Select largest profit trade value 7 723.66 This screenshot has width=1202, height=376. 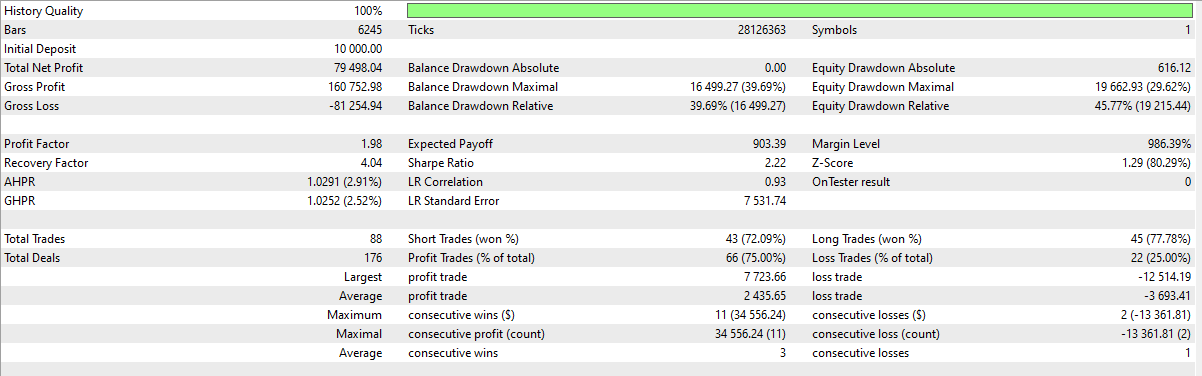pos(766,277)
